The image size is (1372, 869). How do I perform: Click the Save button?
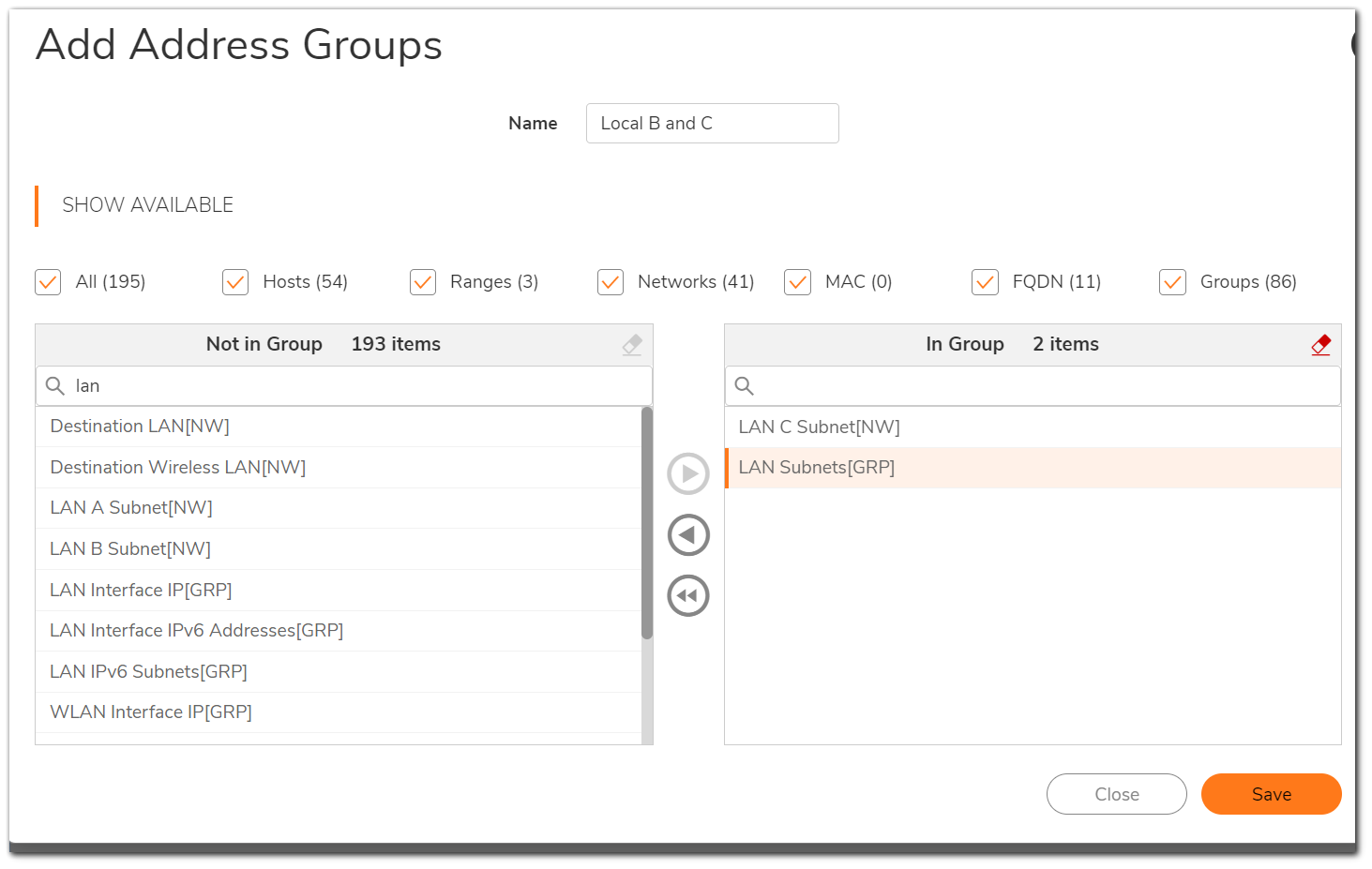tap(1271, 794)
